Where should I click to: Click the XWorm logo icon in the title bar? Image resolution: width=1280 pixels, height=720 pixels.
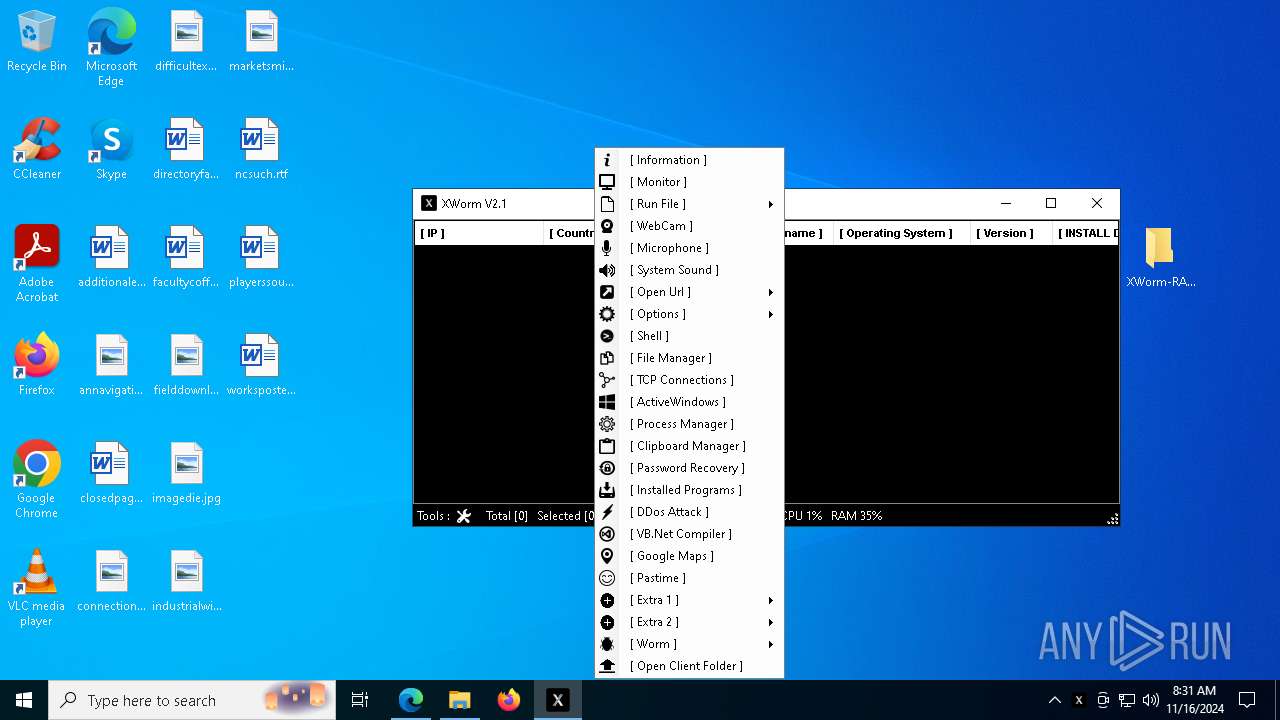pos(429,203)
